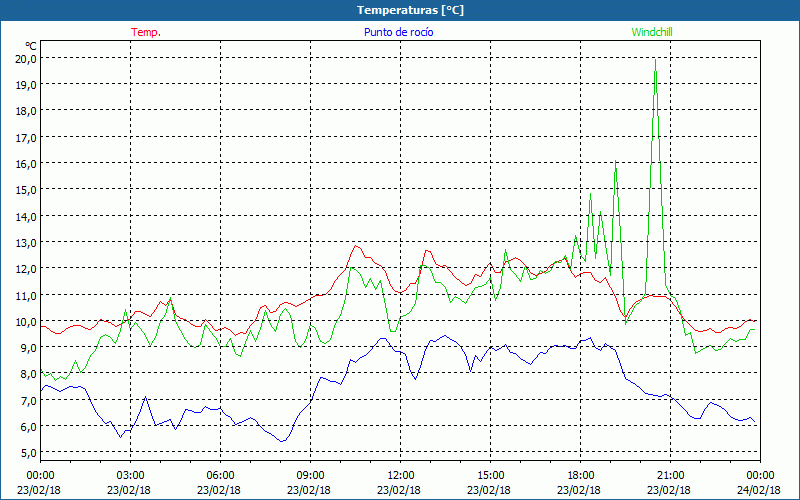
Task: Click the 18:00 time axis label
Action: pos(581,476)
